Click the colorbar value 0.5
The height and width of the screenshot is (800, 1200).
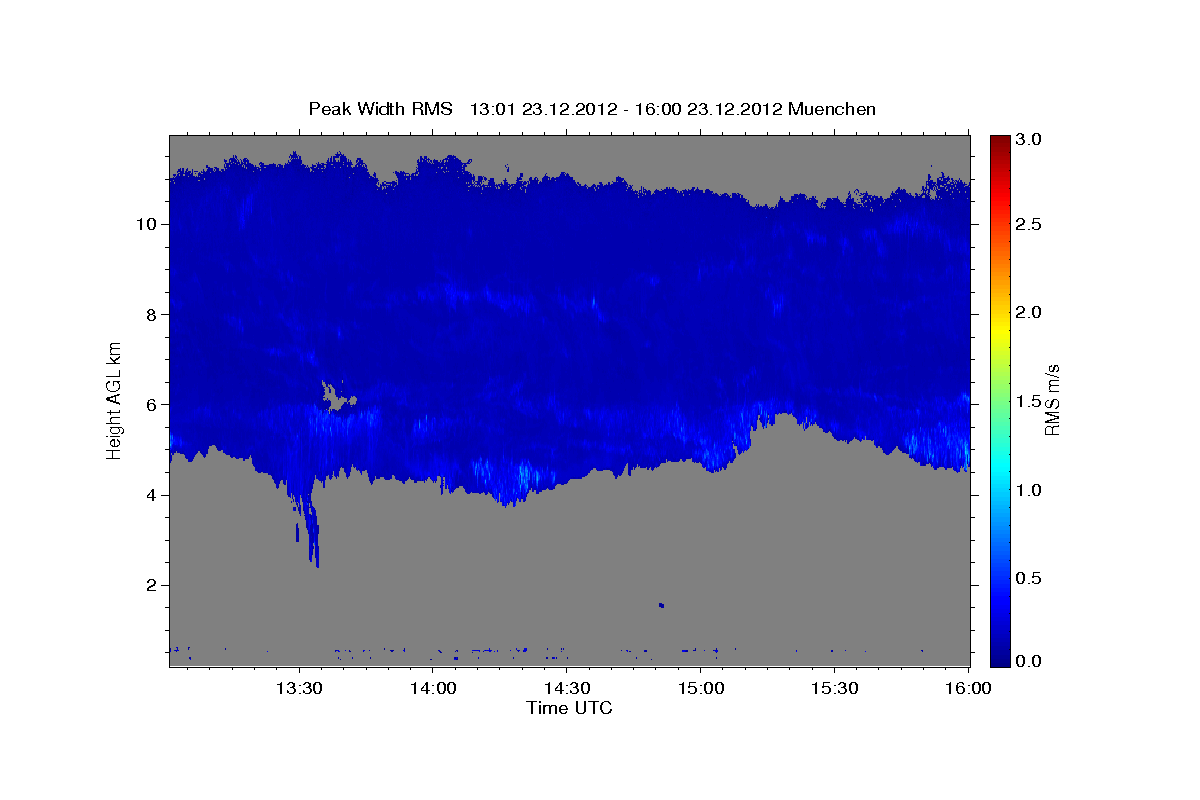tap(1031, 578)
